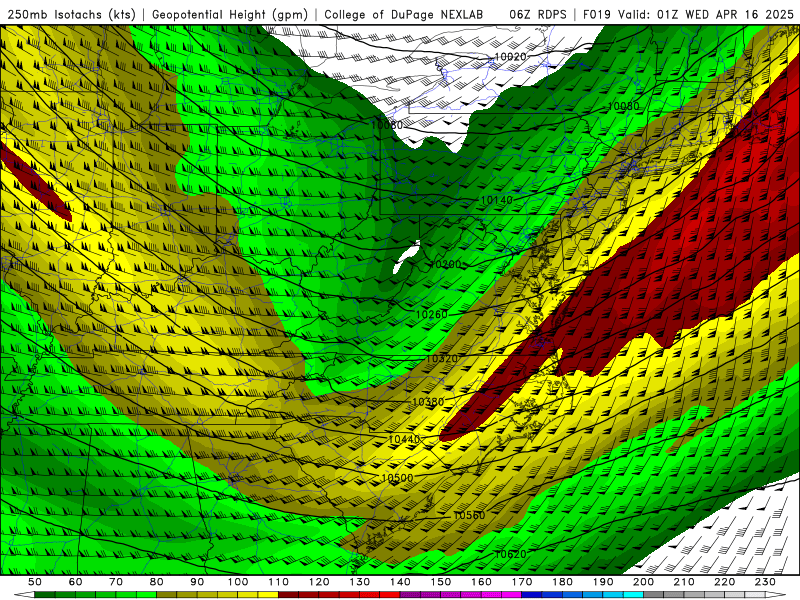Viewport: 800px width, 600px height.
Task: Click the 10440 contour label
Action: pyautogui.click(x=404, y=439)
